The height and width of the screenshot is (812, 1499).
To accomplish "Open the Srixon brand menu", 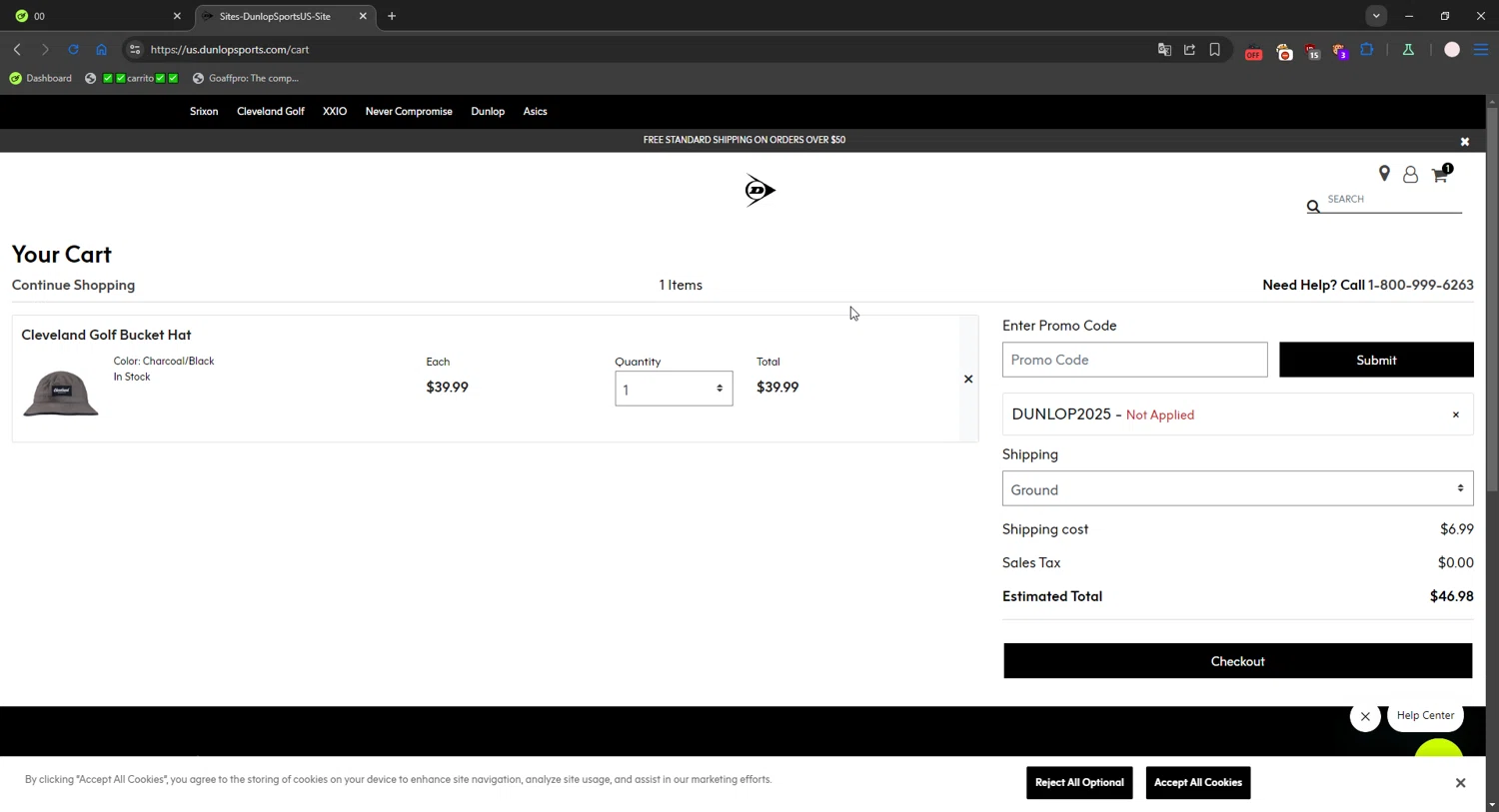I will coord(204,111).
